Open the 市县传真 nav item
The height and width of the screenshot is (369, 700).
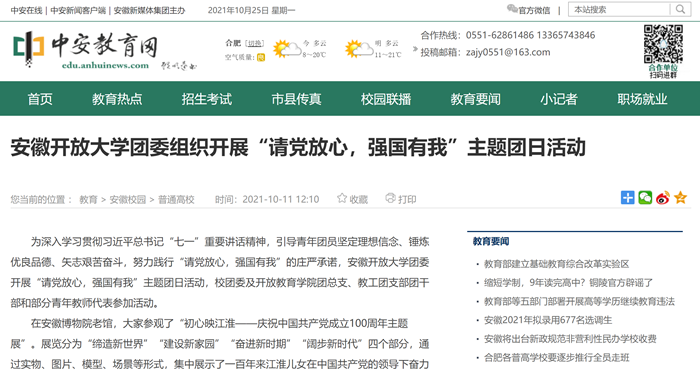tap(296, 99)
